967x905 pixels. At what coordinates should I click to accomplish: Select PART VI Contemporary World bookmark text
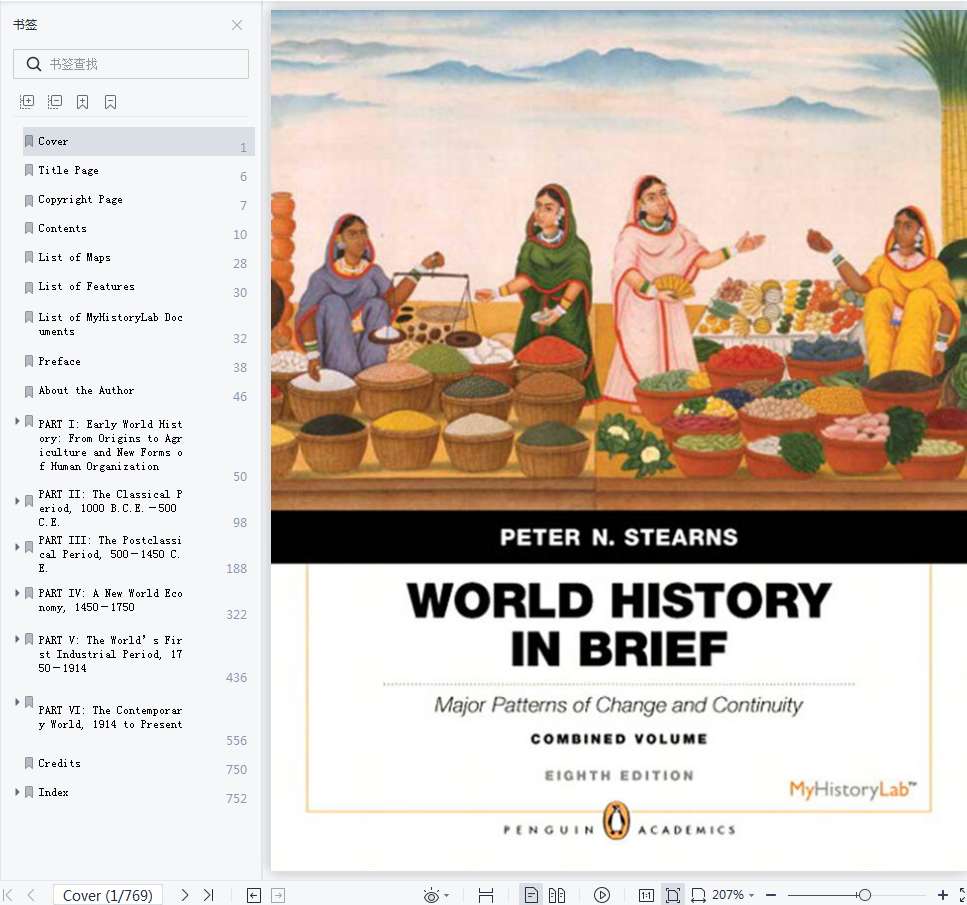tap(110, 717)
